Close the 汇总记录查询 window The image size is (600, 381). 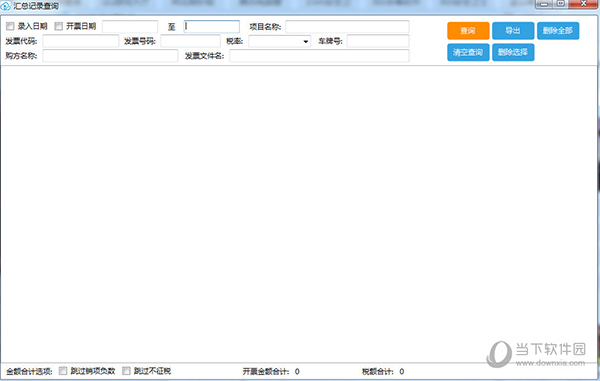[584, 4]
